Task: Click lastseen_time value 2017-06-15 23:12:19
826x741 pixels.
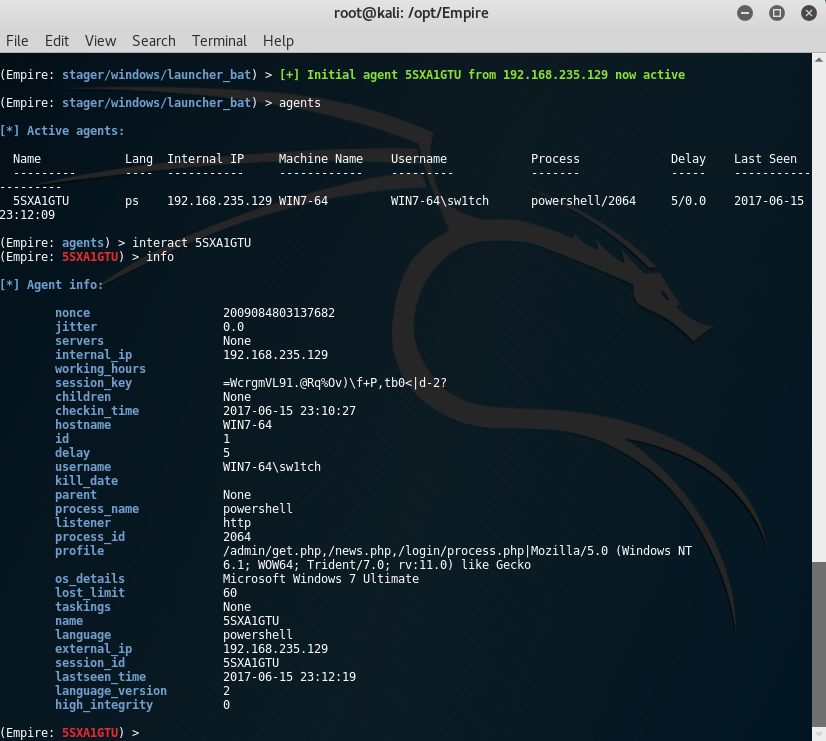Action: click(289, 677)
